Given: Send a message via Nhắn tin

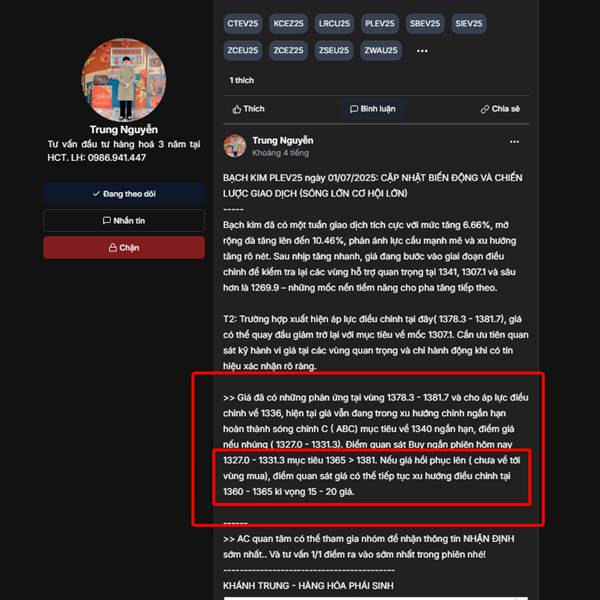Looking at the screenshot, I should tap(124, 220).
